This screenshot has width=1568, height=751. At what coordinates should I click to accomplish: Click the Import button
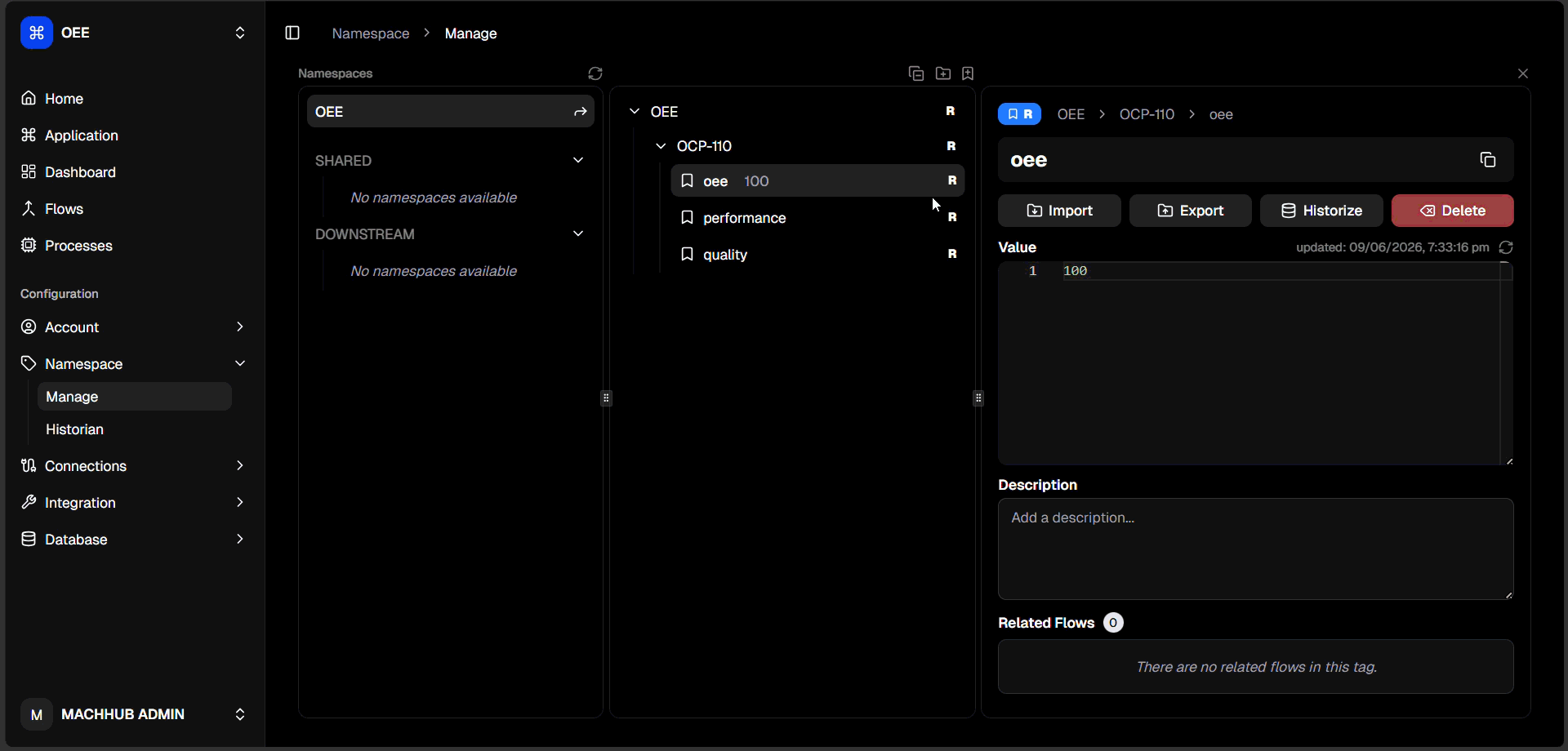pos(1059,211)
